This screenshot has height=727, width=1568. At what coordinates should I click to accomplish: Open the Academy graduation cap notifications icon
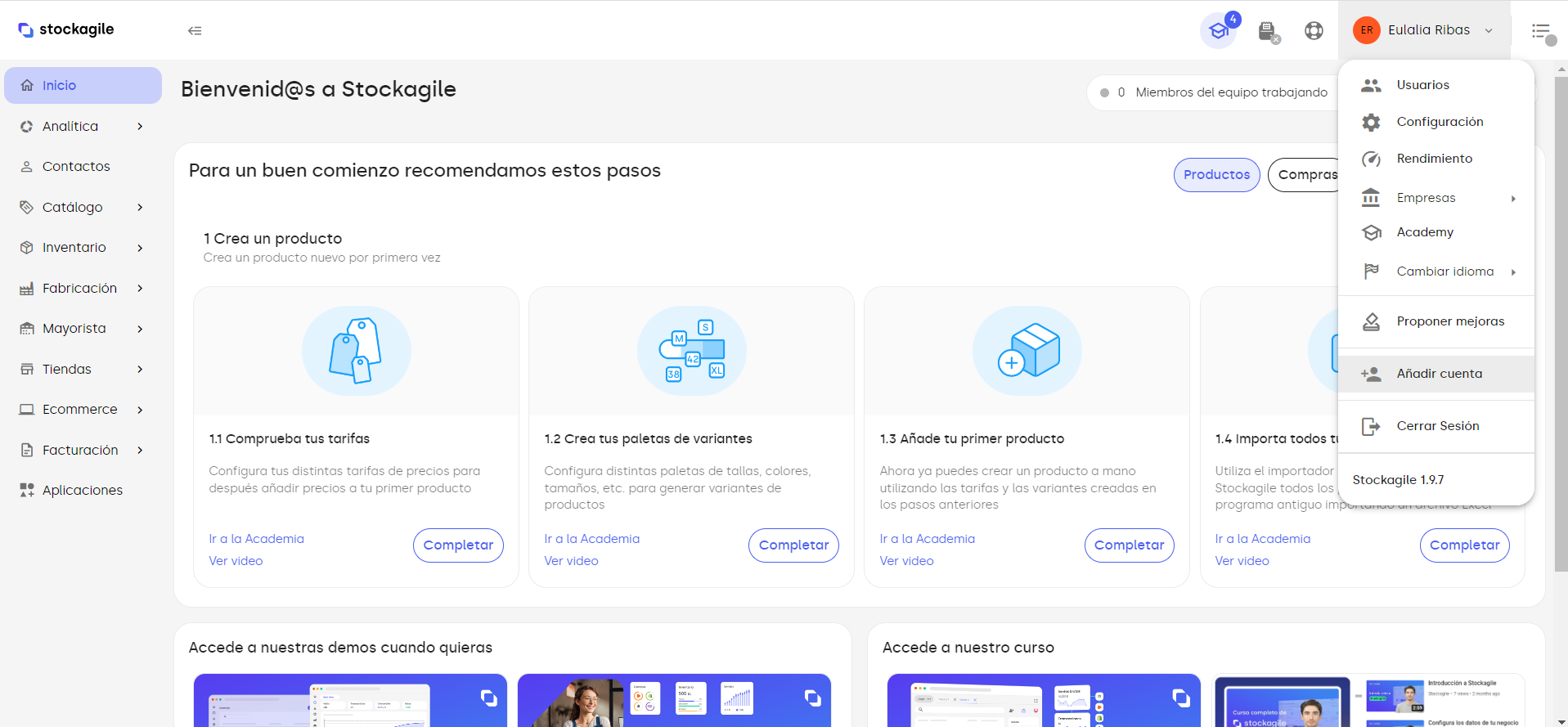1219,31
